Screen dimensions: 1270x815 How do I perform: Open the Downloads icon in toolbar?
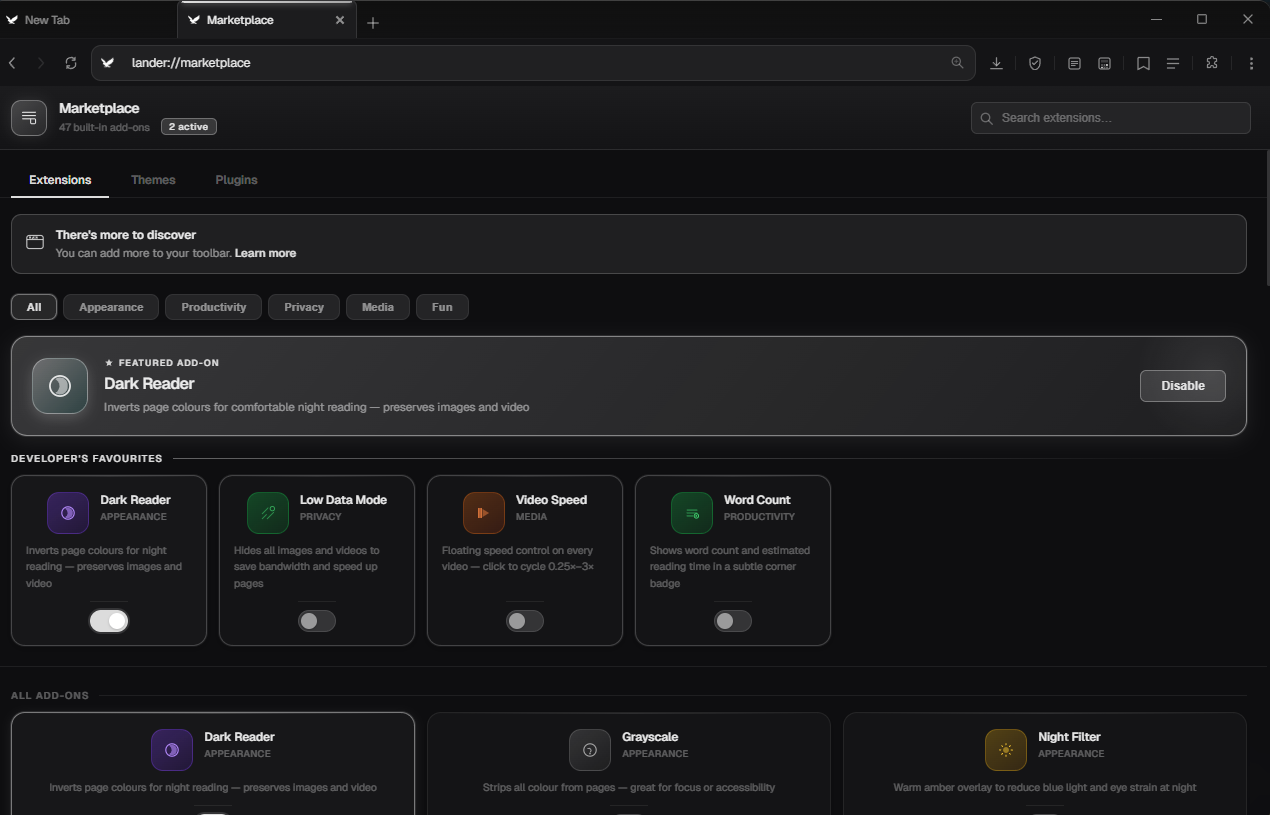(996, 62)
